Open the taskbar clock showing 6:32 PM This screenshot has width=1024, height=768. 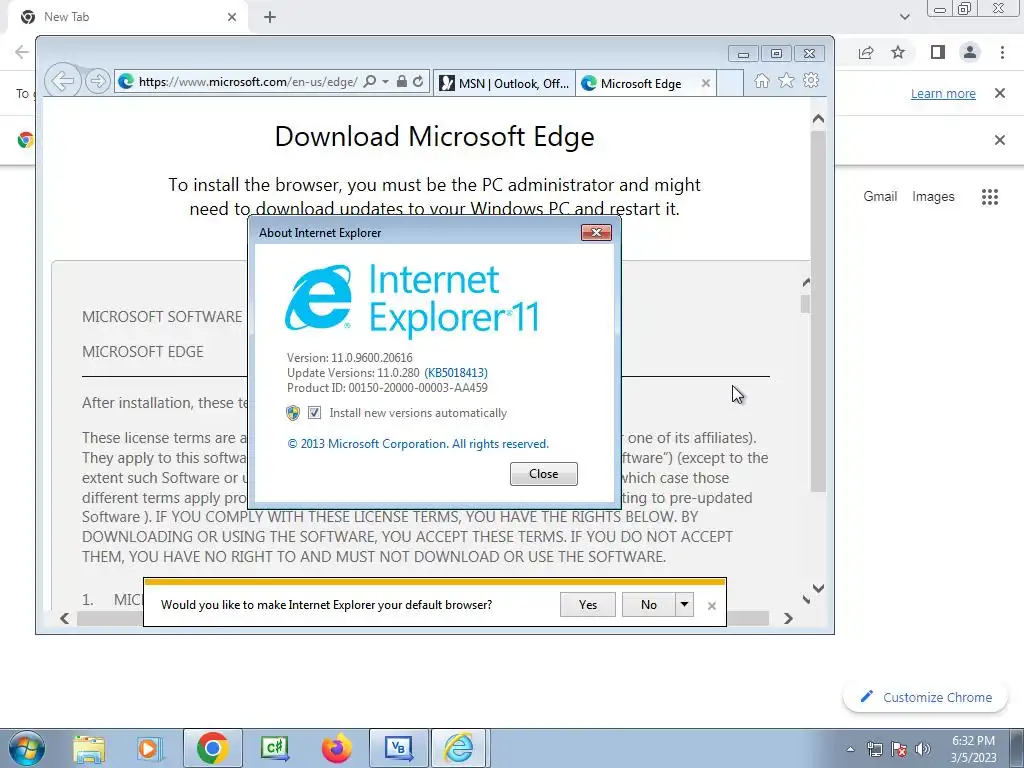[x=973, y=749]
